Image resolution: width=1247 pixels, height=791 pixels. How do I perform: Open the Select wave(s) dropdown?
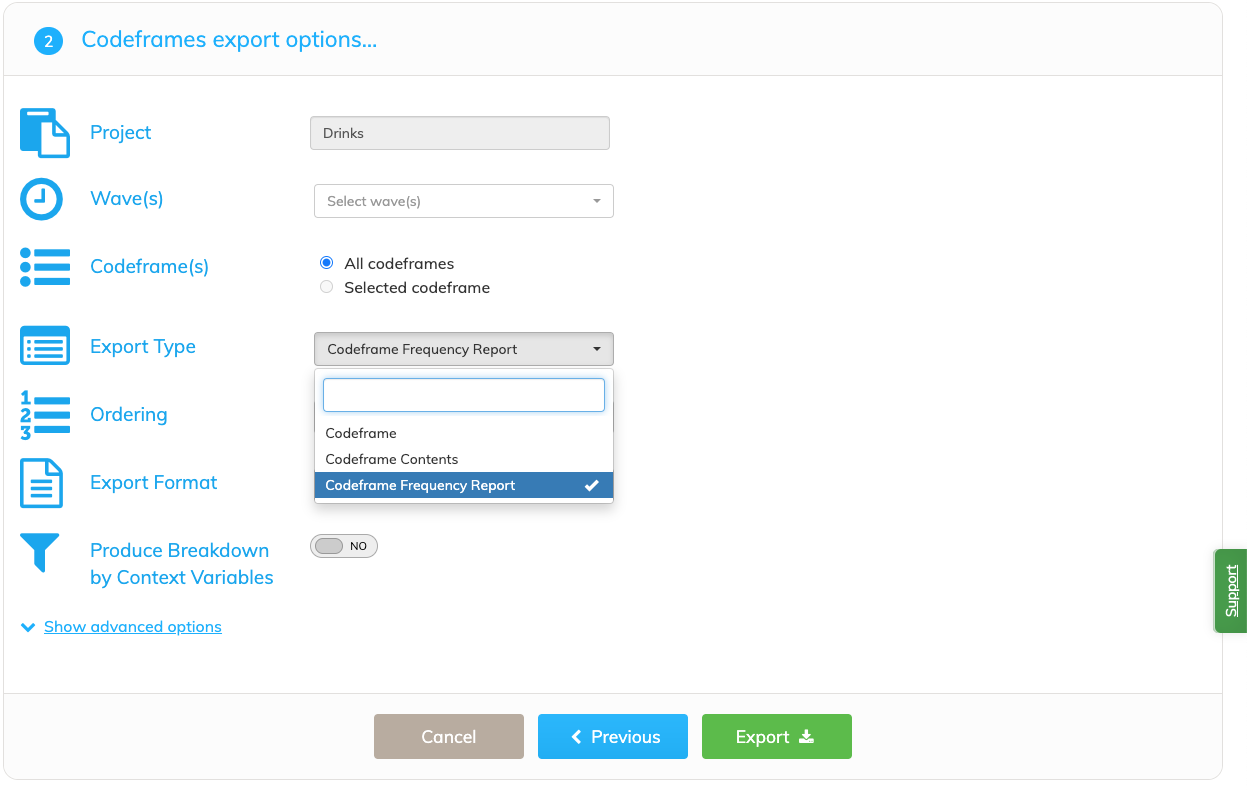(x=464, y=201)
